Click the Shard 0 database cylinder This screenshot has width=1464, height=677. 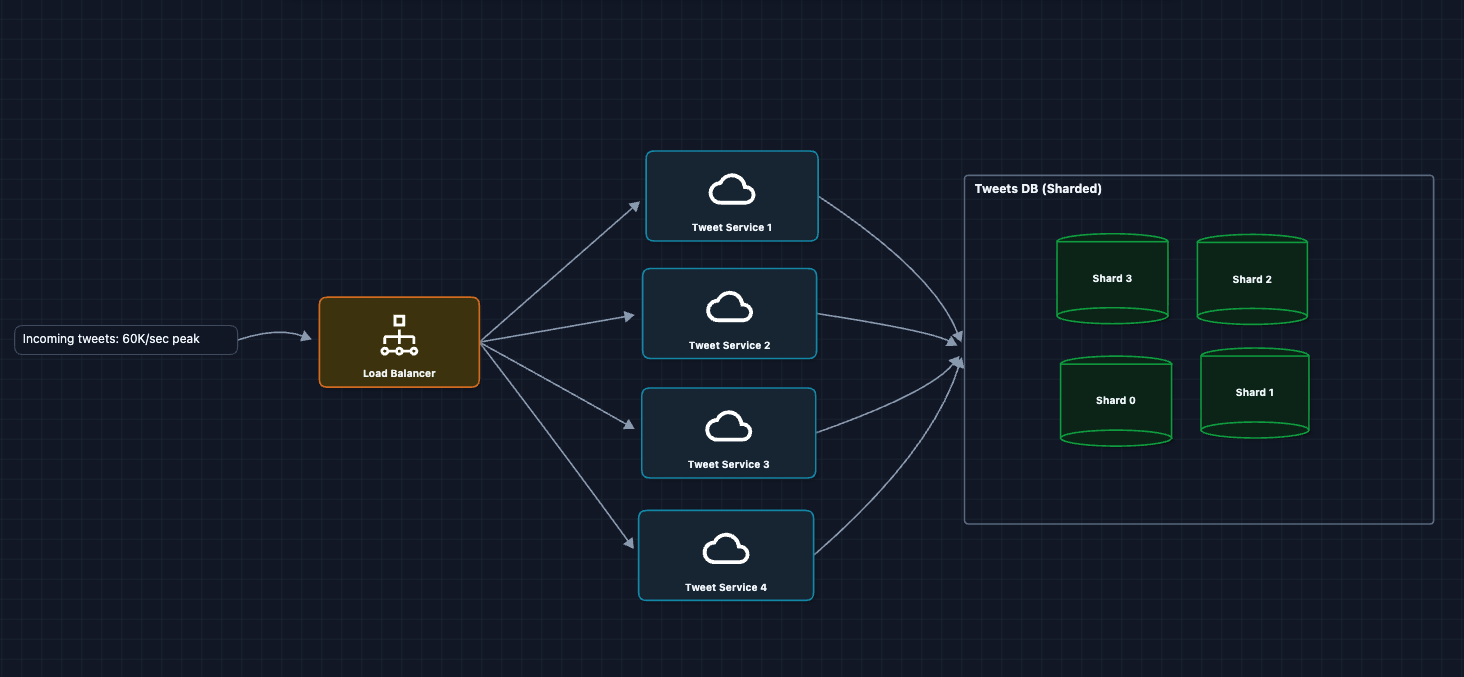coord(1115,401)
